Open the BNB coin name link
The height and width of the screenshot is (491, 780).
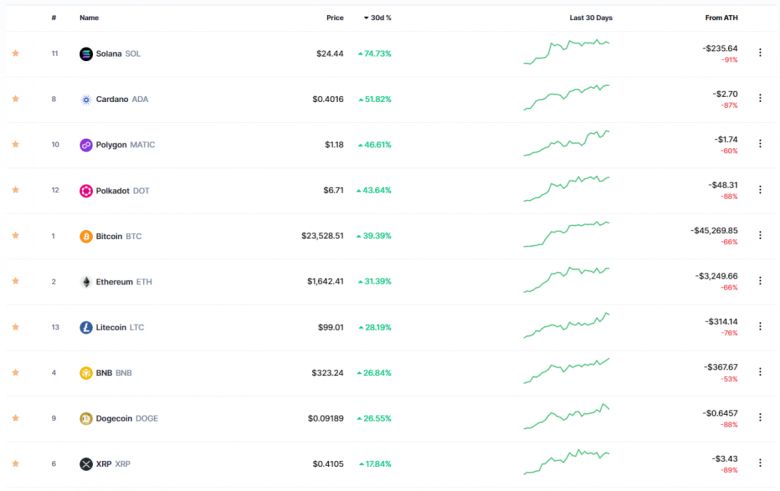point(104,373)
